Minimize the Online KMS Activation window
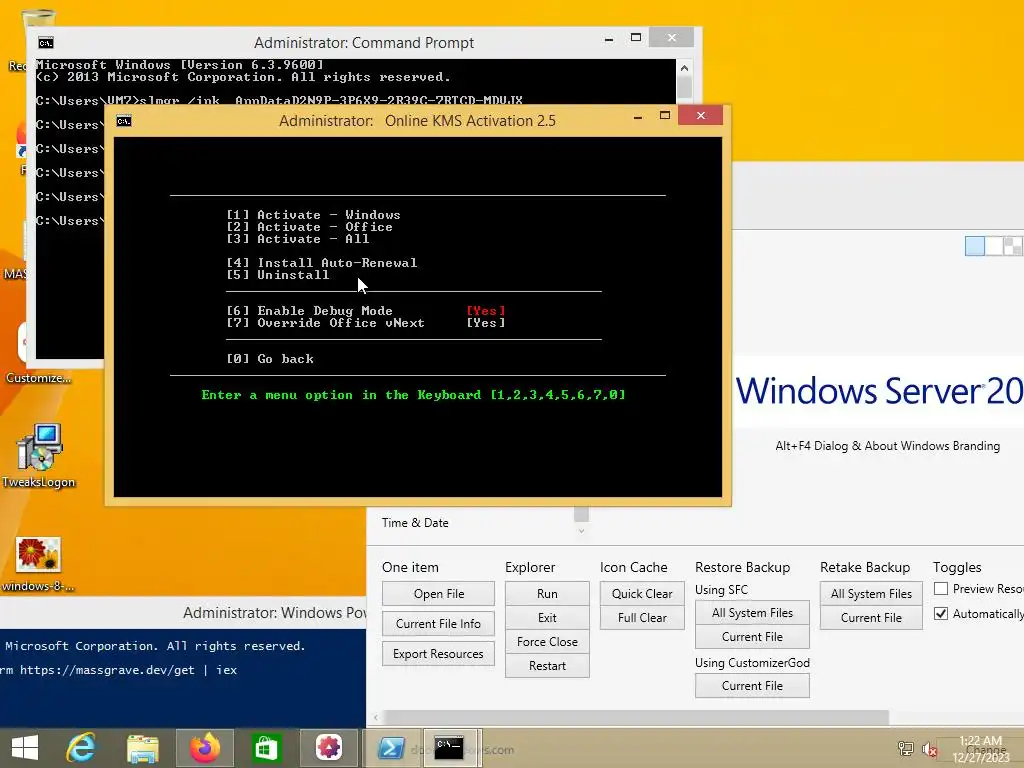The image size is (1024, 768). pos(638,117)
